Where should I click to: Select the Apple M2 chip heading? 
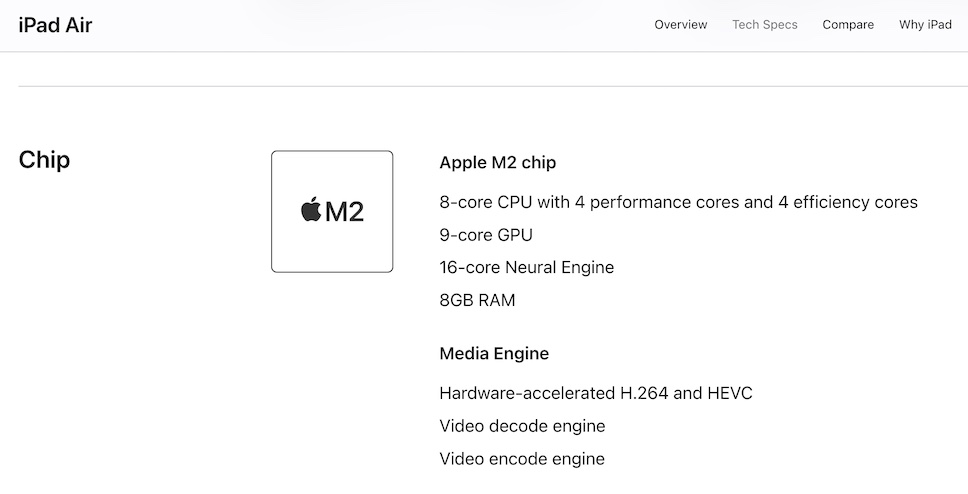point(497,163)
